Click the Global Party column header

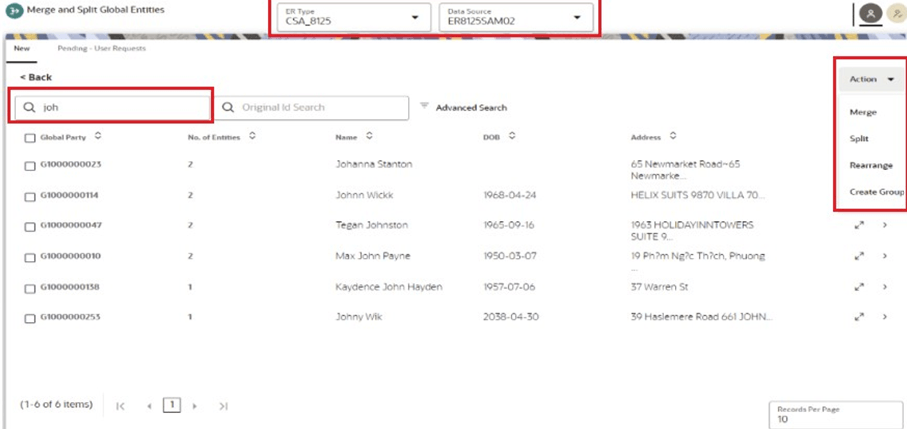(62, 138)
